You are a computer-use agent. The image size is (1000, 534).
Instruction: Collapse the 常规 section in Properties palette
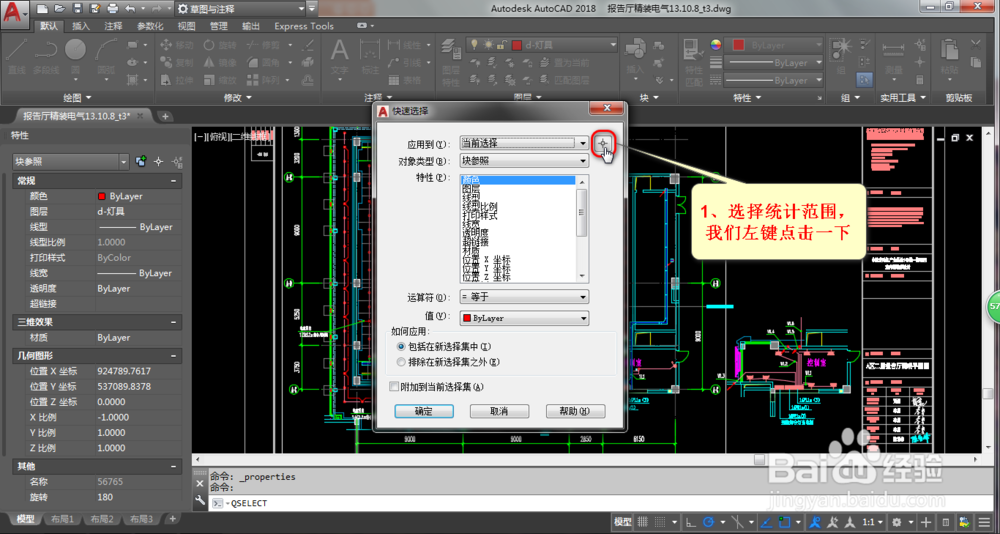(173, 181)
